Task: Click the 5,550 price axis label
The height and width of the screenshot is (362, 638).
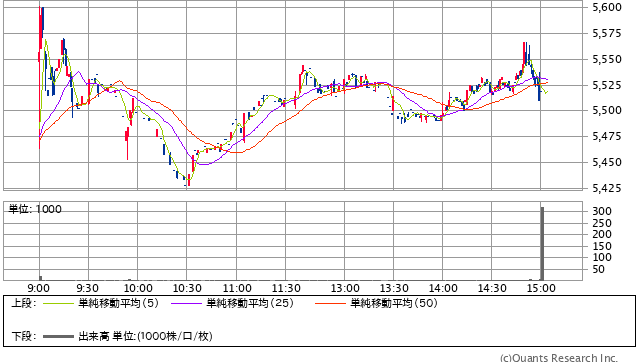Action: click(607, 59)
